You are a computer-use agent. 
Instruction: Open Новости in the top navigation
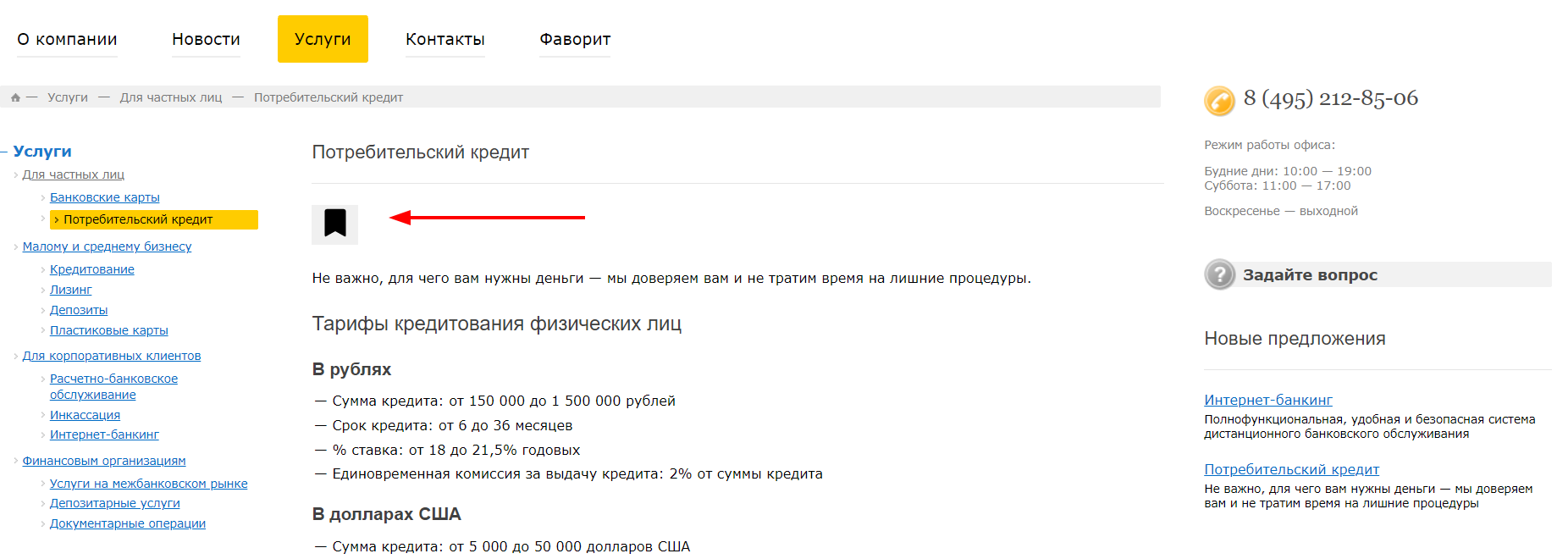point(206,39)
